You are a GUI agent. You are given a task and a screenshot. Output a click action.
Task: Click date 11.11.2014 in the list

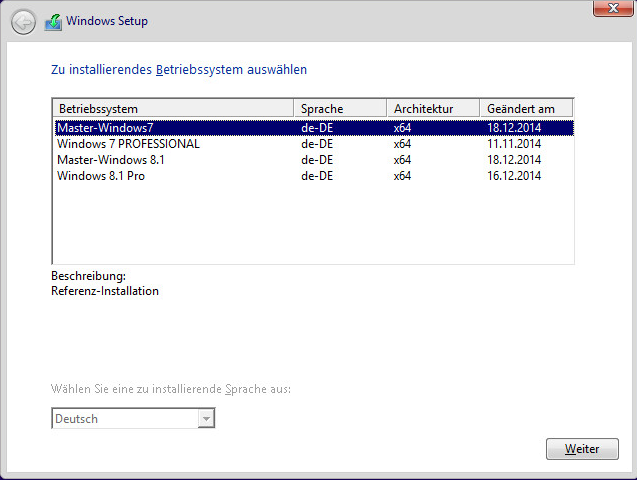[x=514, y=144]
